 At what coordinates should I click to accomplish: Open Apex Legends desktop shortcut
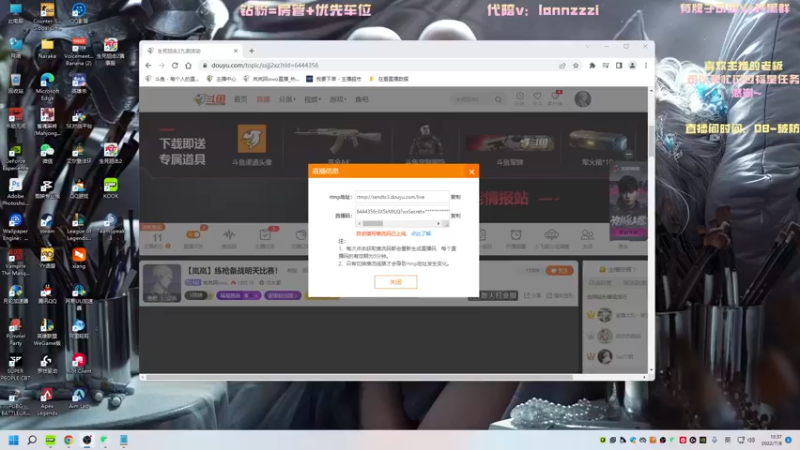(x=47, y=402)
